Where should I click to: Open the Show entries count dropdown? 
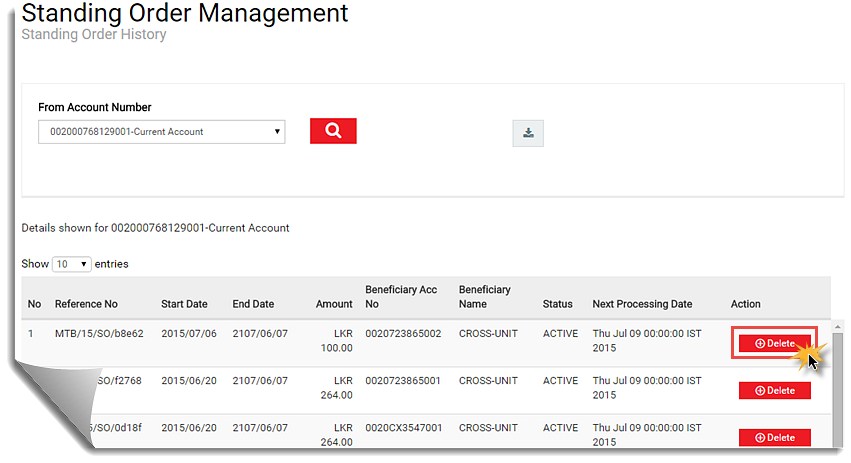(x=72, y=264)
